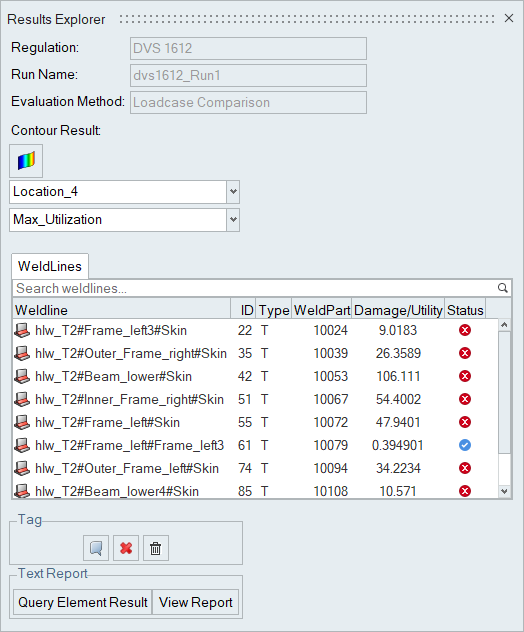Viewport: 524px width, 632px height.
Task: Click the red X tag removal icon
Action: point(126,548)
